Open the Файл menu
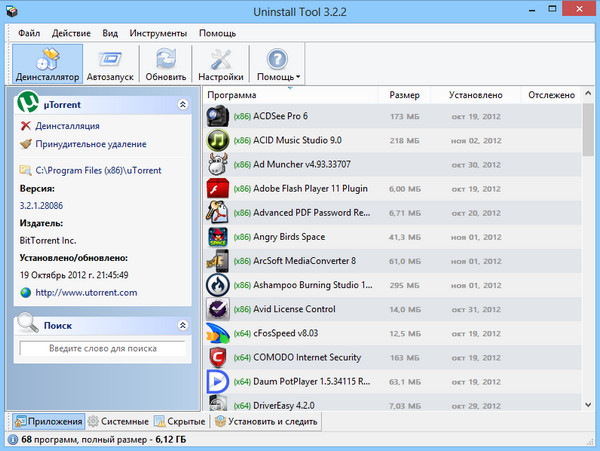 (29, 33)
